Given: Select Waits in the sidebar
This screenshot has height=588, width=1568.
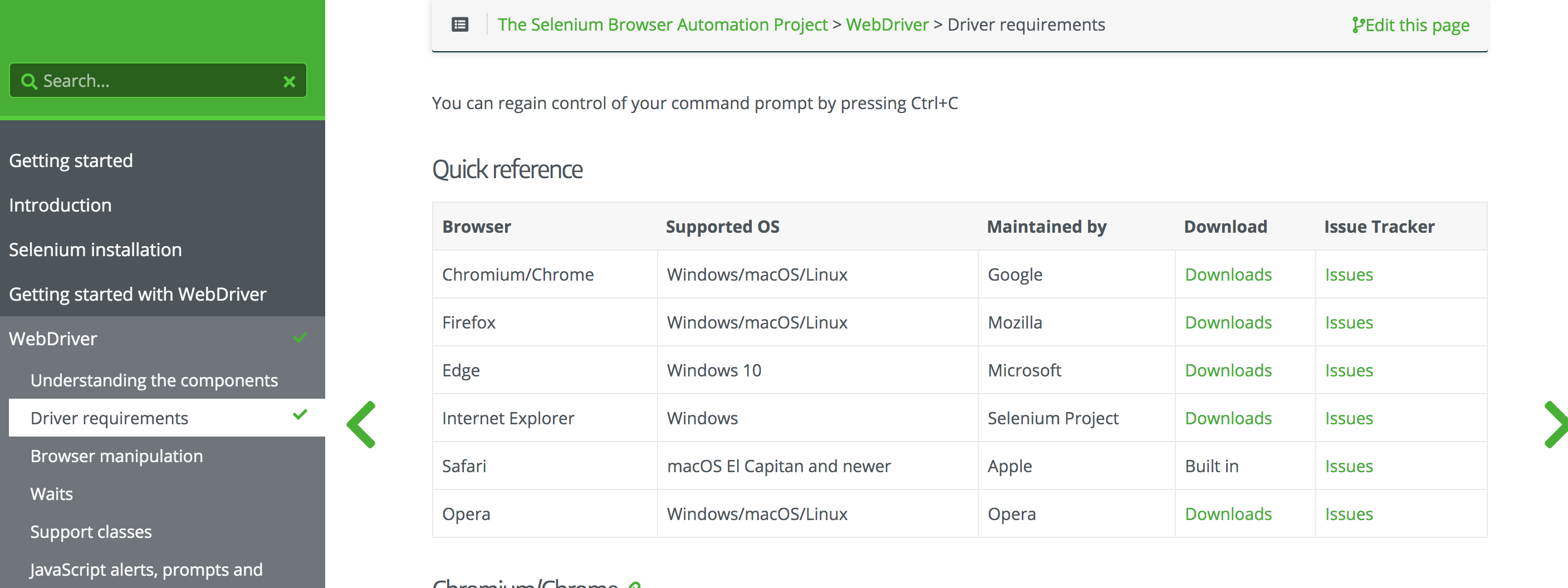Looking at the screenshot, I should 52,494.
